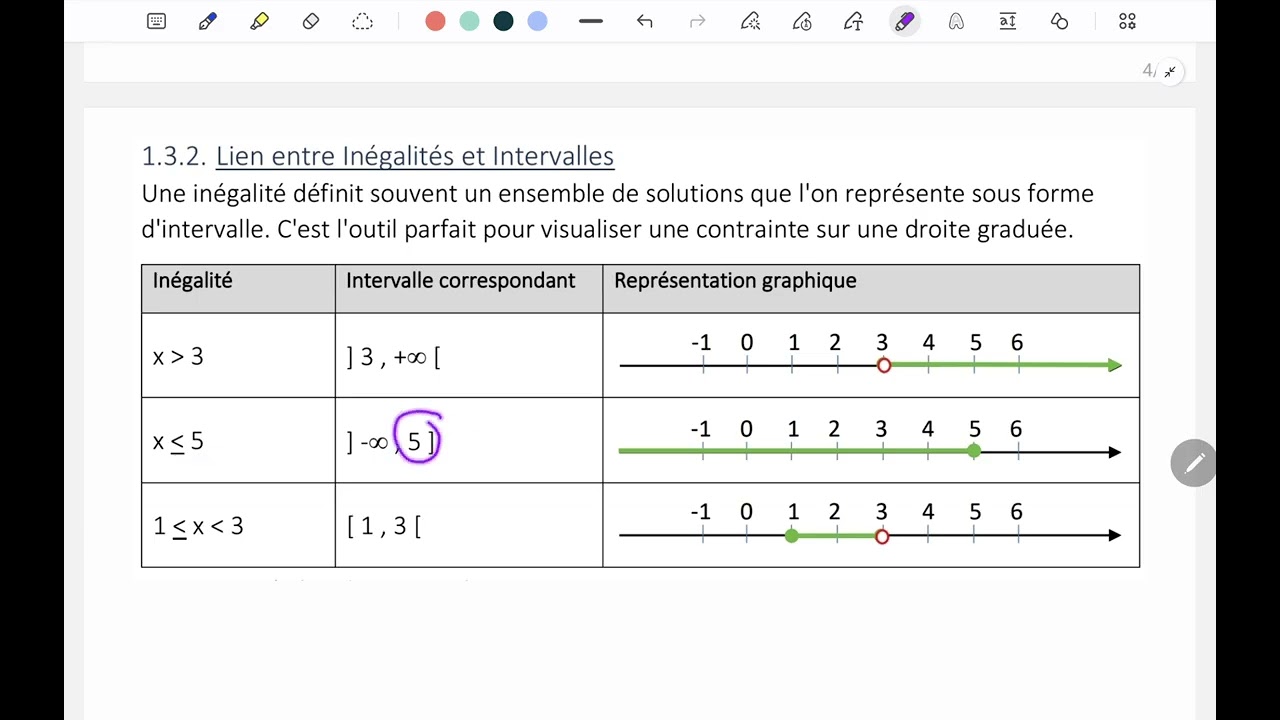Redo the undone action
The width and height of the screenshot is (1280, 720).
pyautogui.click(x=698, y=21)
